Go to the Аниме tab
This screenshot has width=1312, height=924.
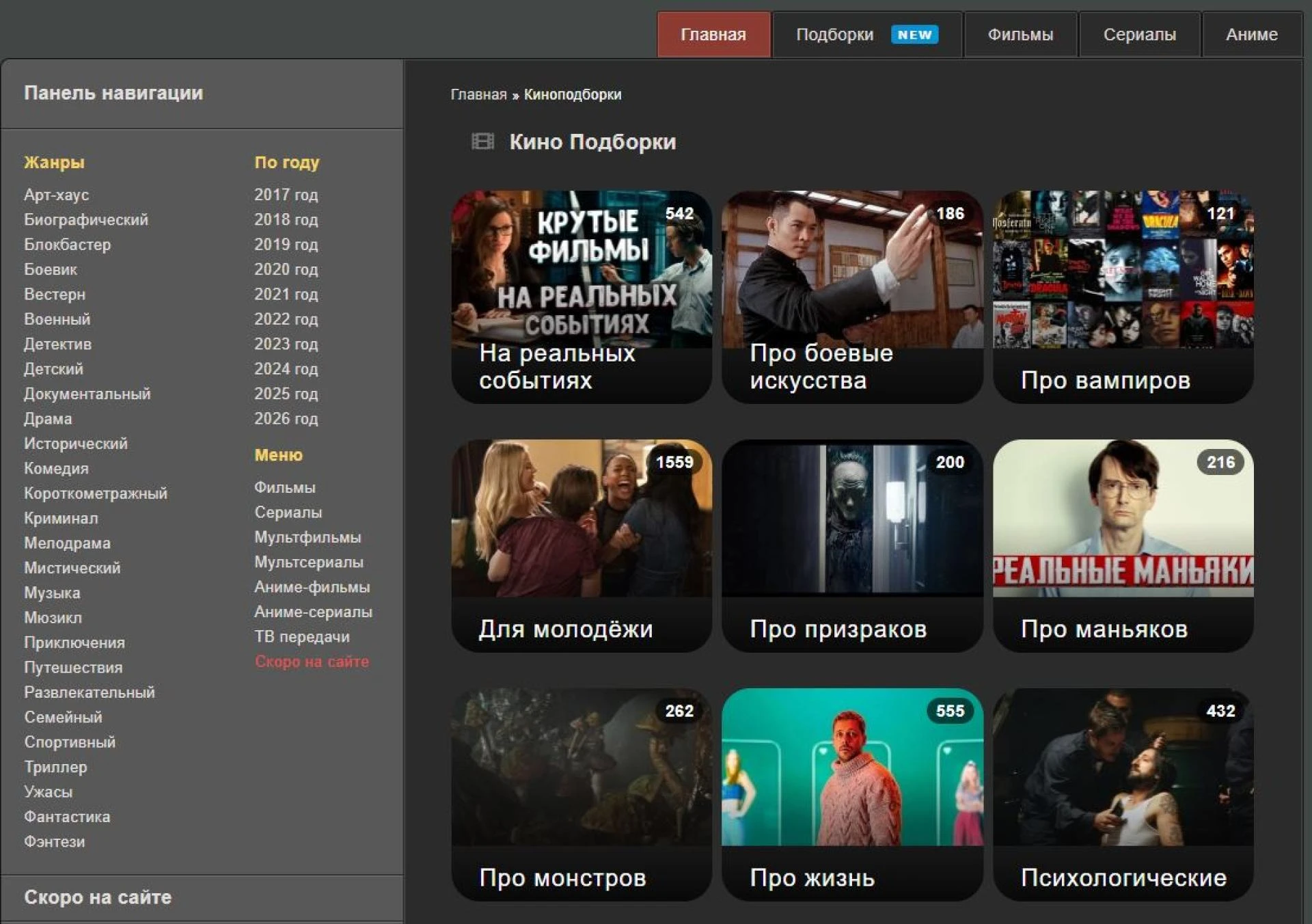(x=1250, y=35)
